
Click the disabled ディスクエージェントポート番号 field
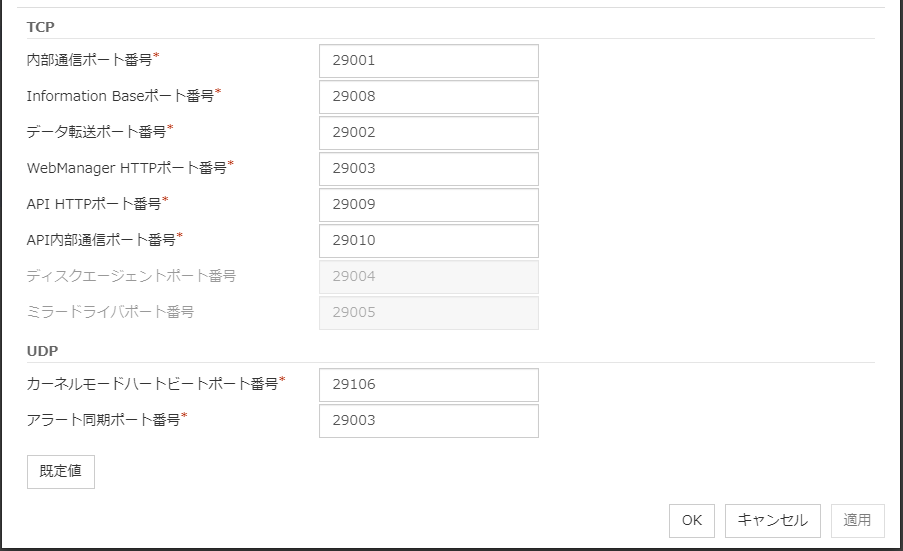428,276
